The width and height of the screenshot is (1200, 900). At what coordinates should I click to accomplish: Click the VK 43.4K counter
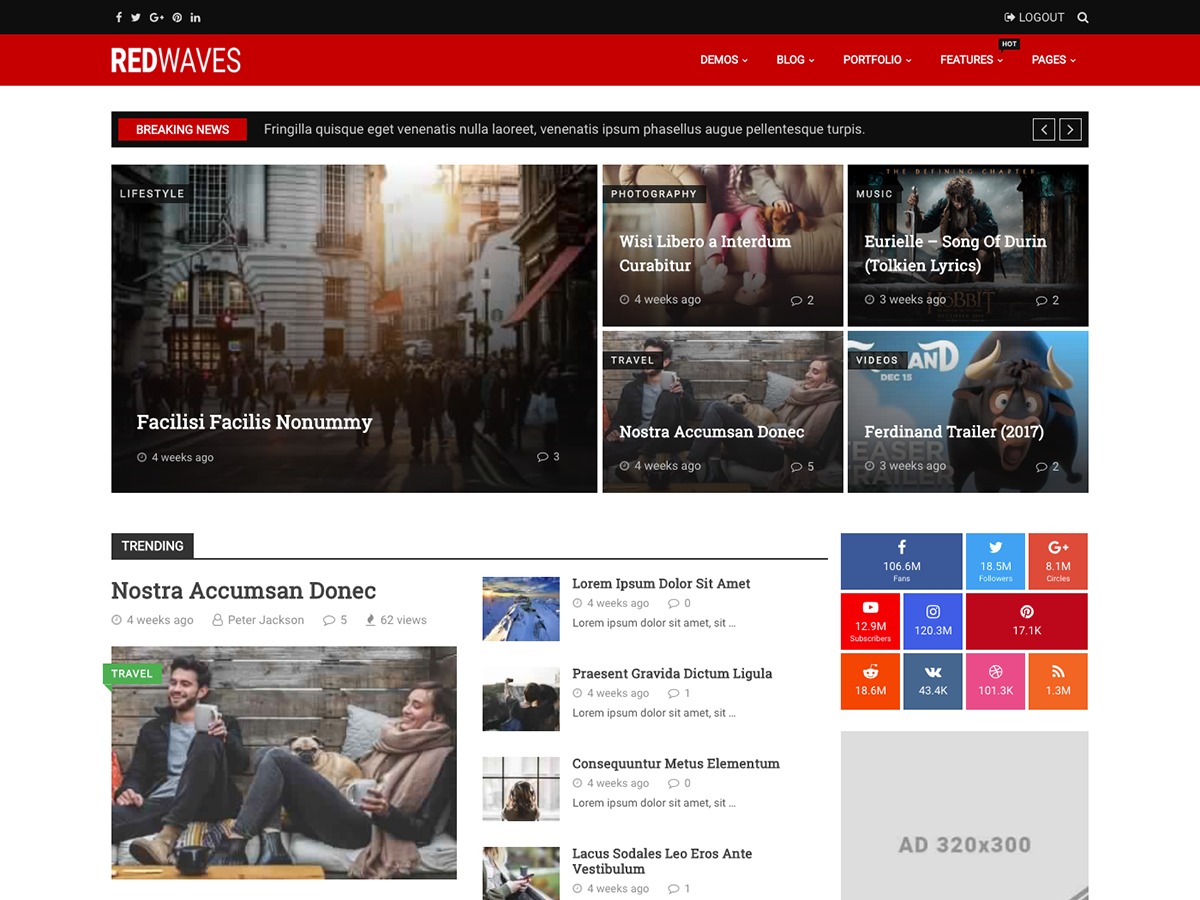[933, 681]
